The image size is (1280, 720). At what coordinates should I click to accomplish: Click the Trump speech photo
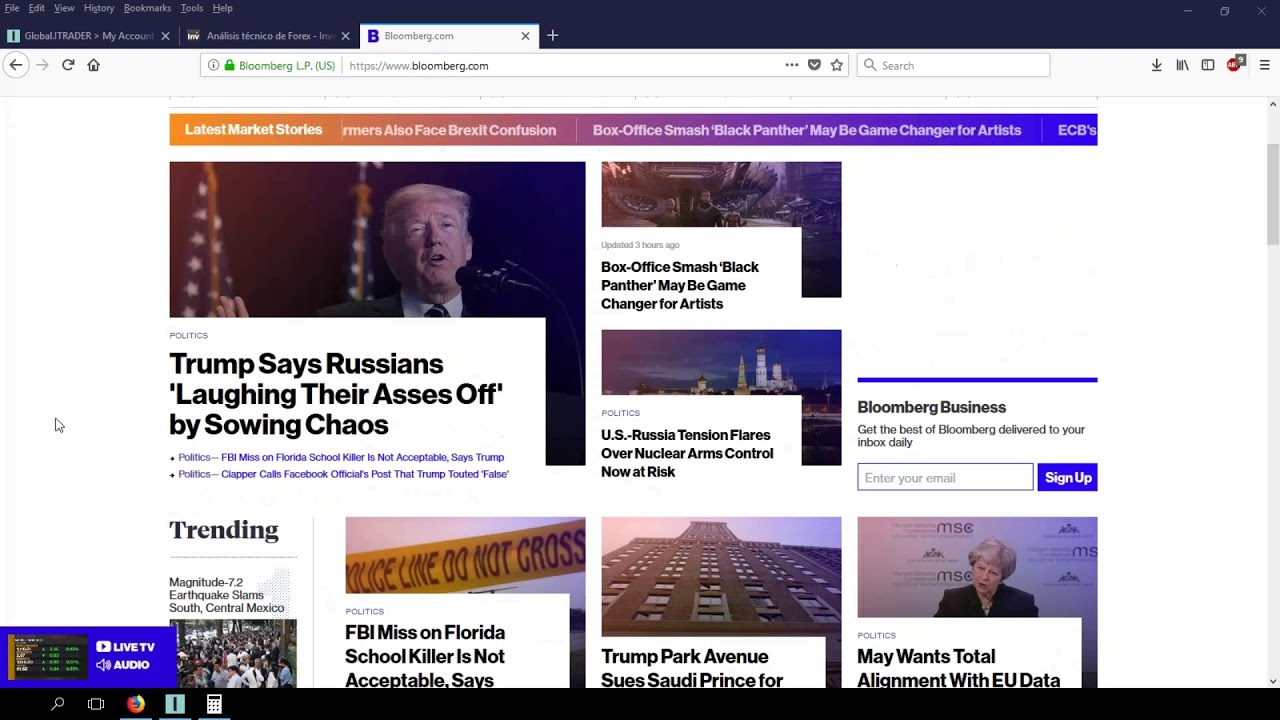[377, 239]
